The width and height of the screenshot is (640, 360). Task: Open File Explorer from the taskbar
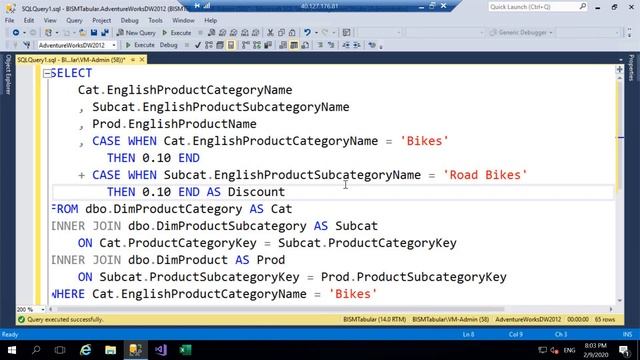point(111,350)
